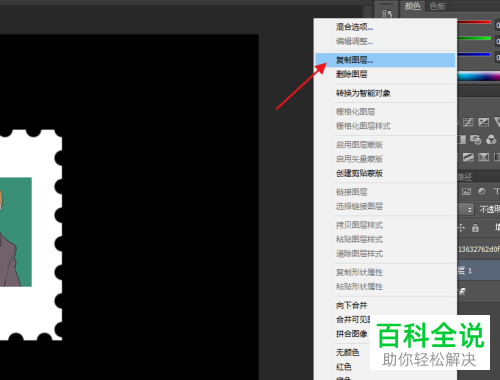
Task: Click the effects row under layer 1
Action: (x=479, y=292)
